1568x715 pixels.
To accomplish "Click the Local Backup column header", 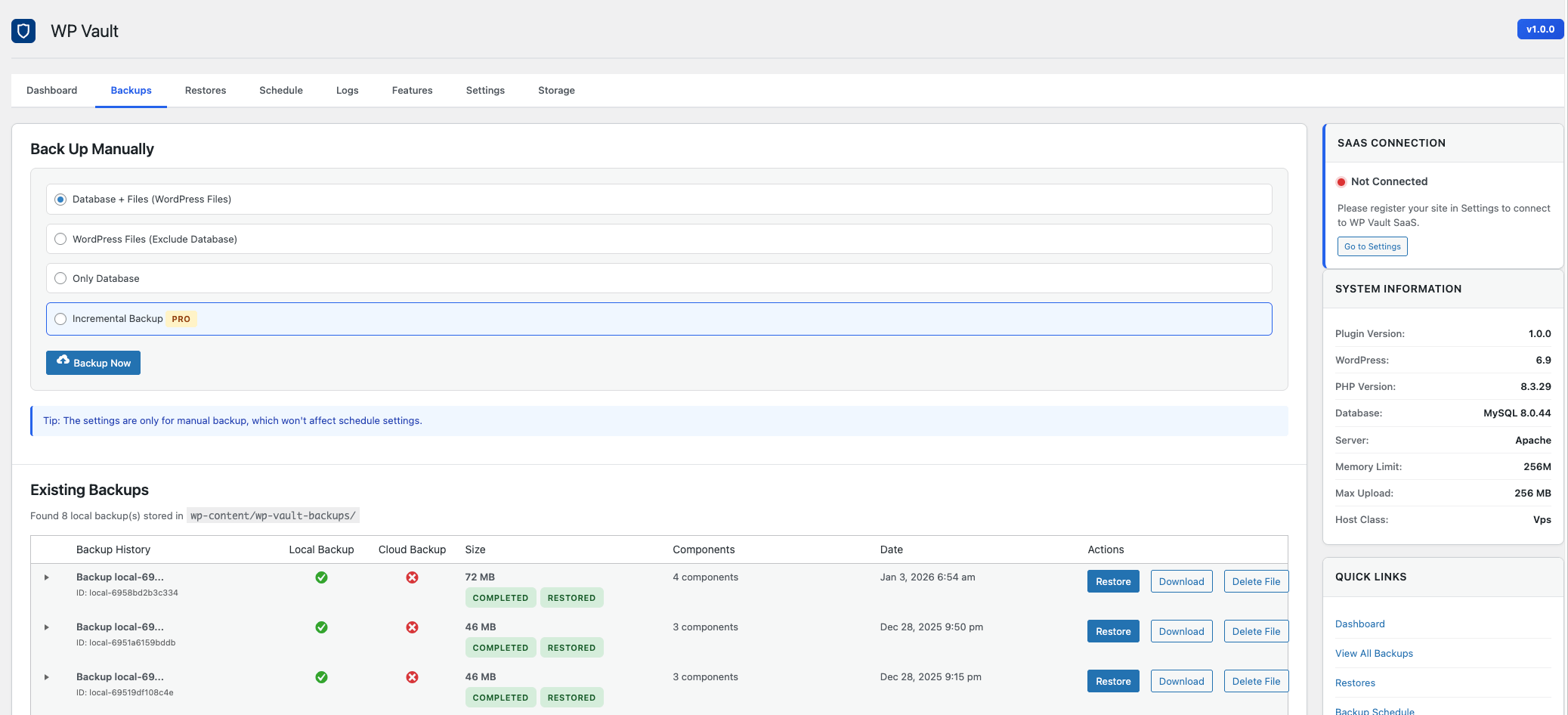I will click(x=321, y=550).
